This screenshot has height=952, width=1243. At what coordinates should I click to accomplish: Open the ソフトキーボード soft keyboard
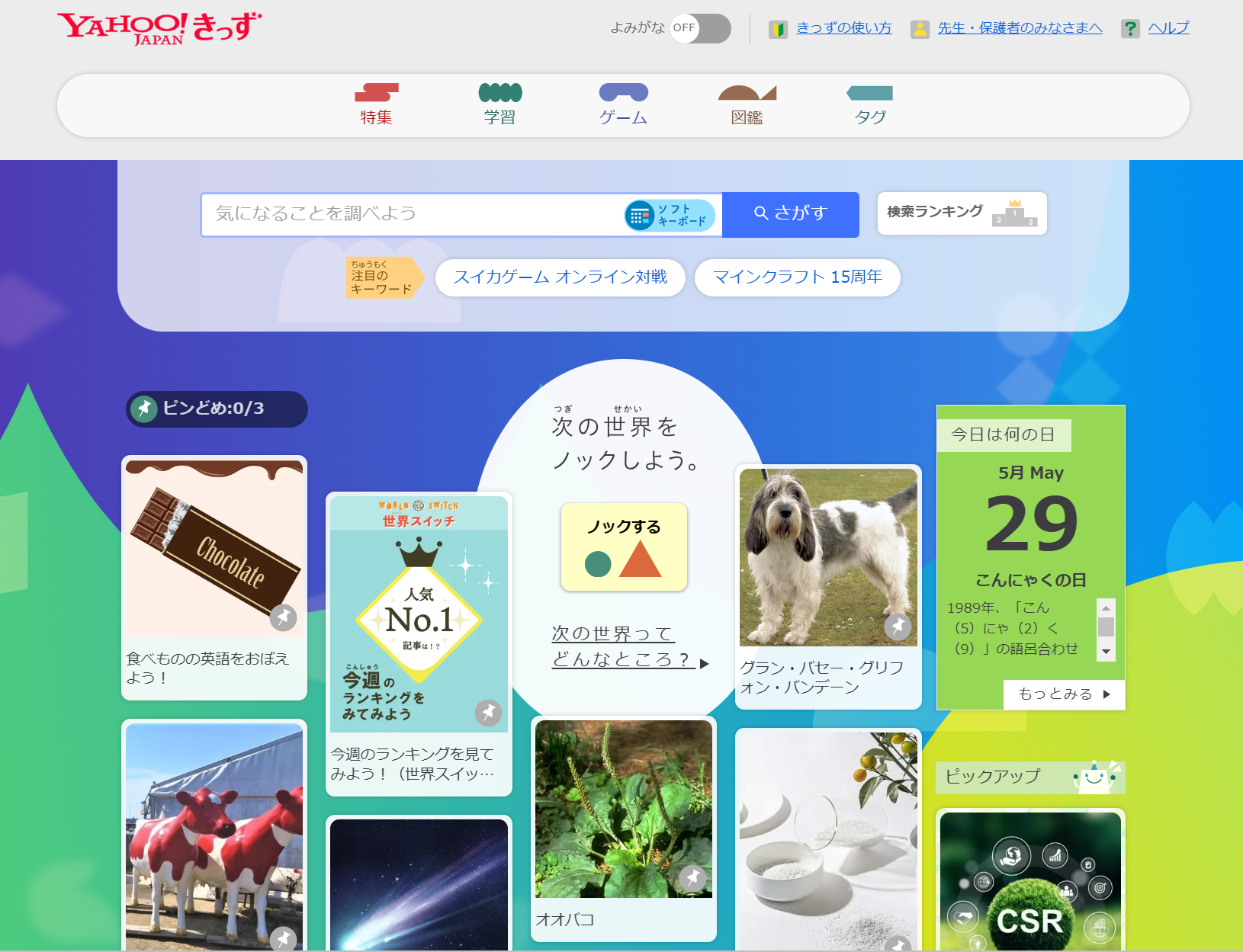click(x=670, y=215)
